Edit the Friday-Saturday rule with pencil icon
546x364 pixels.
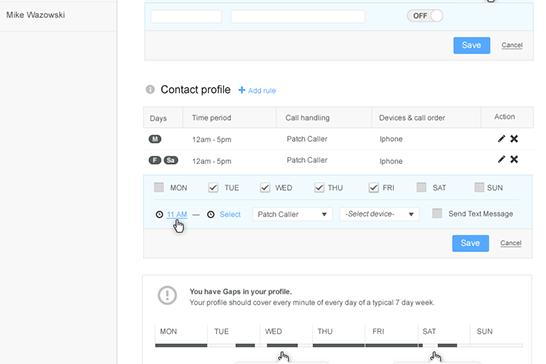(x=501, y=159)
